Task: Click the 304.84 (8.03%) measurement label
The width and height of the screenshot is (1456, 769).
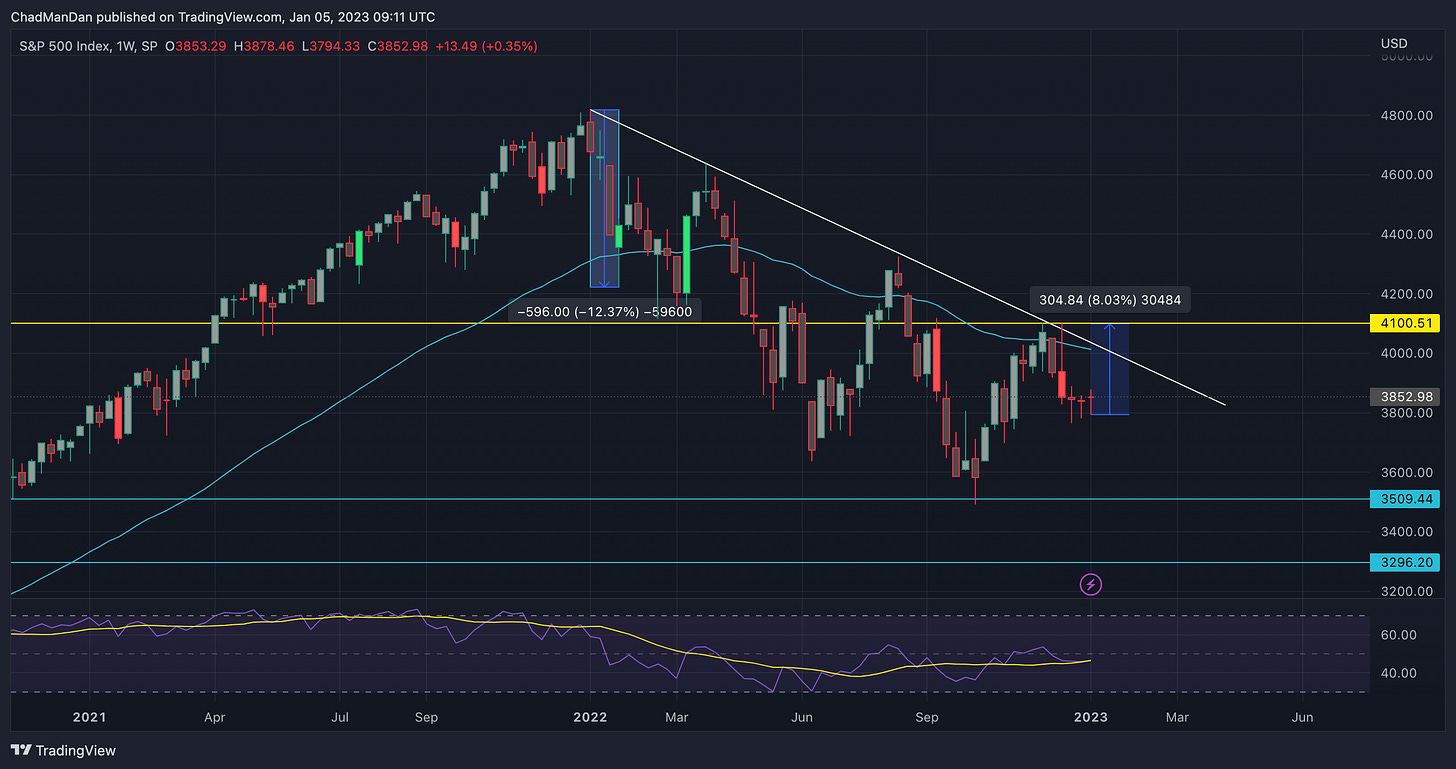Action: pos(1111,298)
